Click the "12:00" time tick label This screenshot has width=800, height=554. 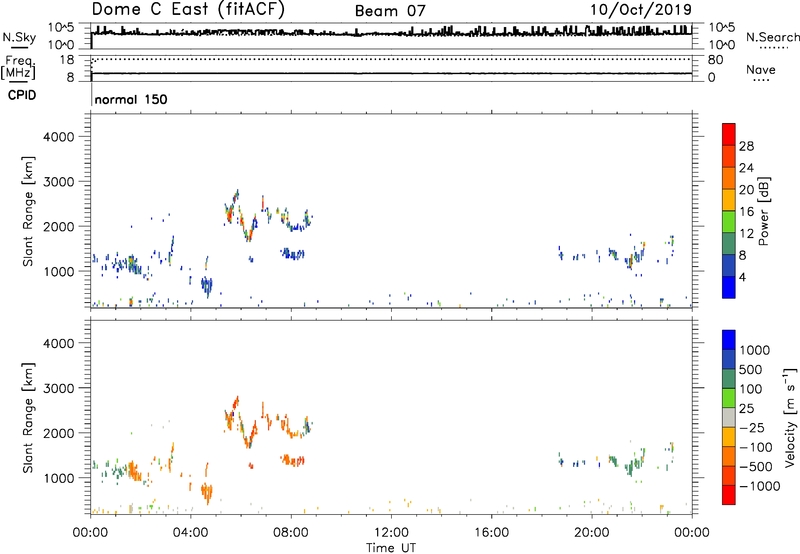pyautogui.click(x=391, y=533)
